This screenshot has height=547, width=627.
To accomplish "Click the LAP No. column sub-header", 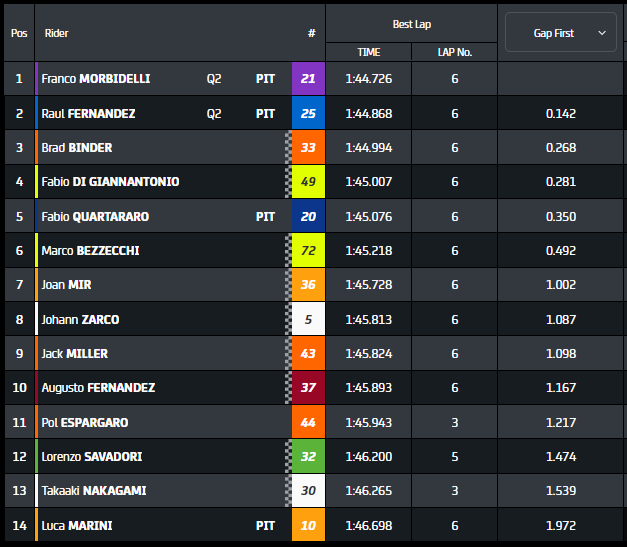I will click(454, 51).
